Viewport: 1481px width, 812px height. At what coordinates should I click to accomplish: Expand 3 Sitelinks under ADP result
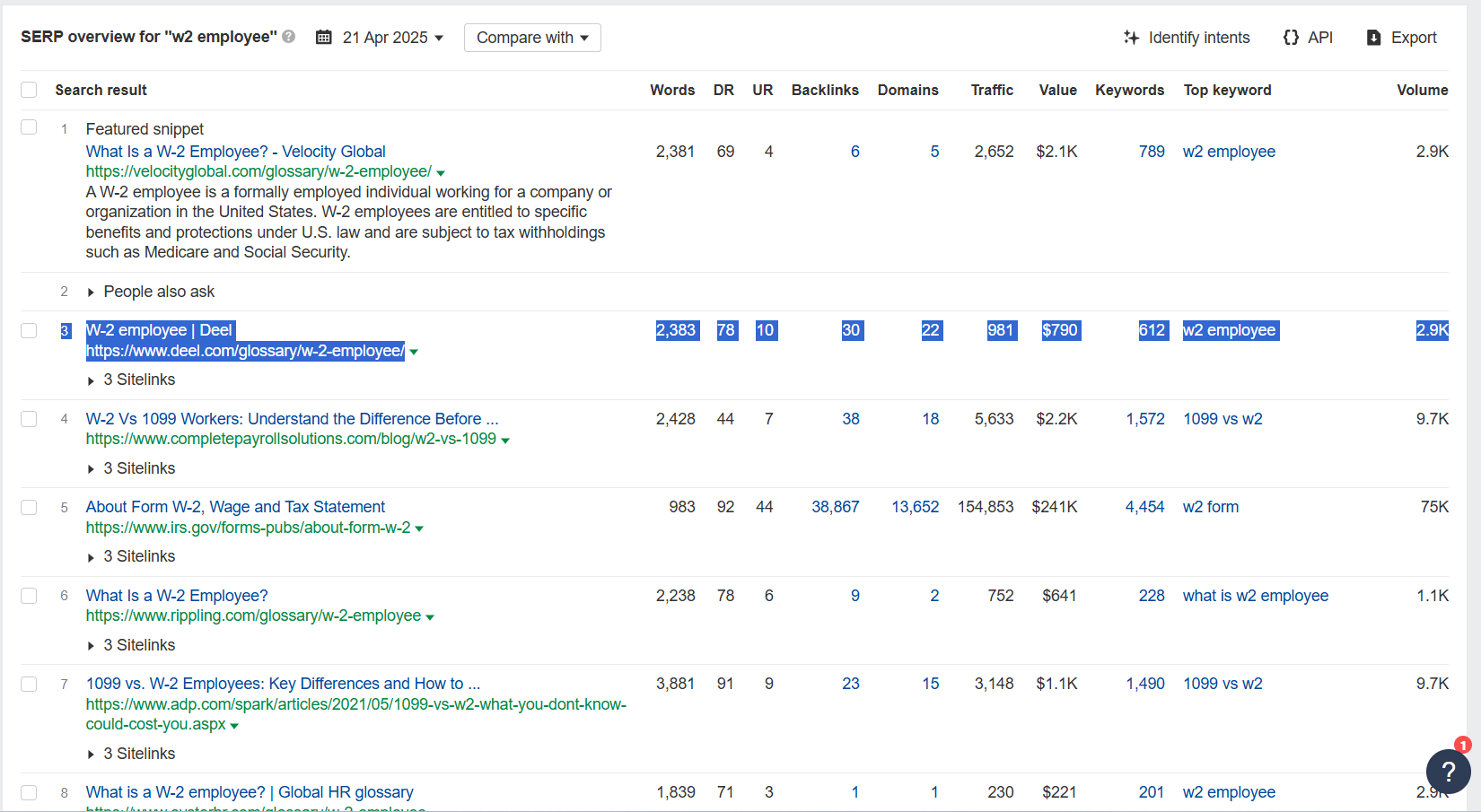(131, 754)
